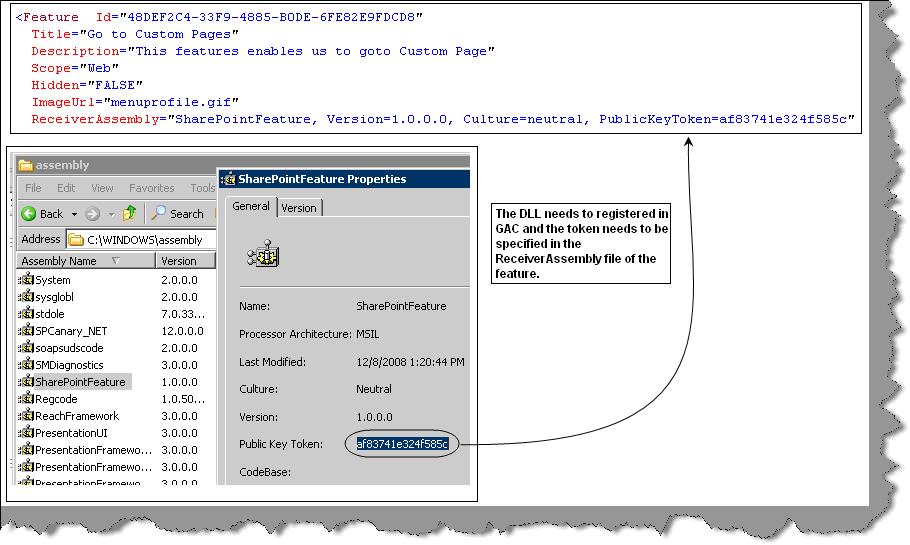Click the highlighted SharePointFeature row name

(x=80, y=382)
